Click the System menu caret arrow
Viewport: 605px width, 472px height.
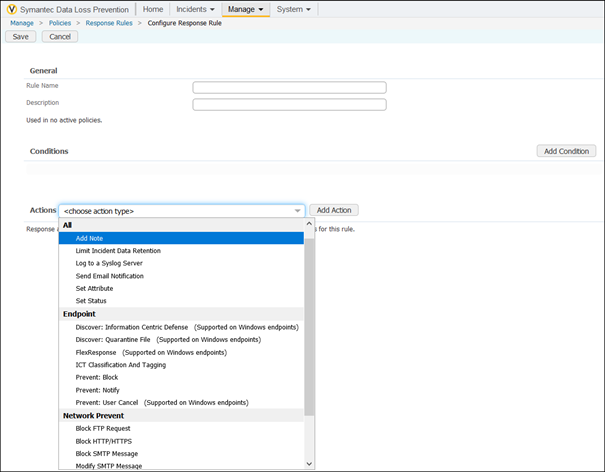click(x=308, y=10)
